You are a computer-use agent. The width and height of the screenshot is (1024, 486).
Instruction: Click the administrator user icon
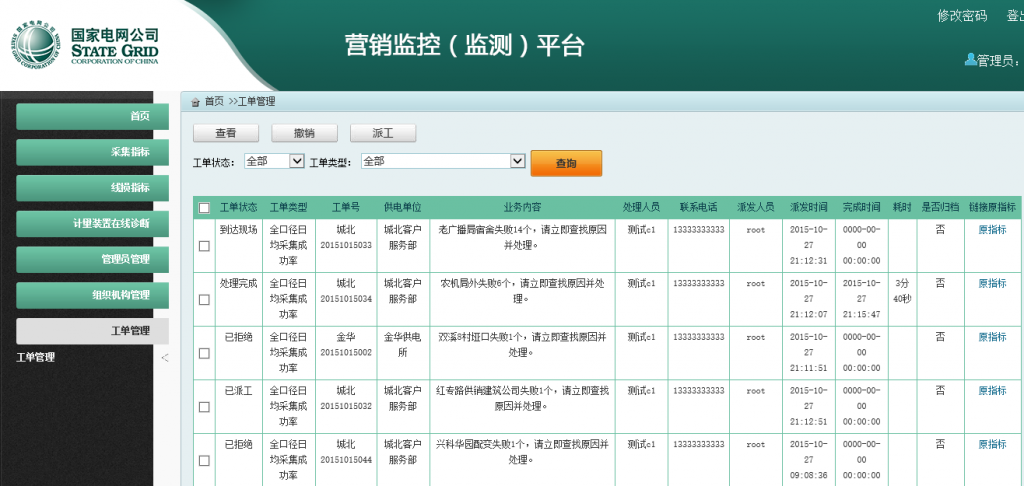click(x=970, y=59)
